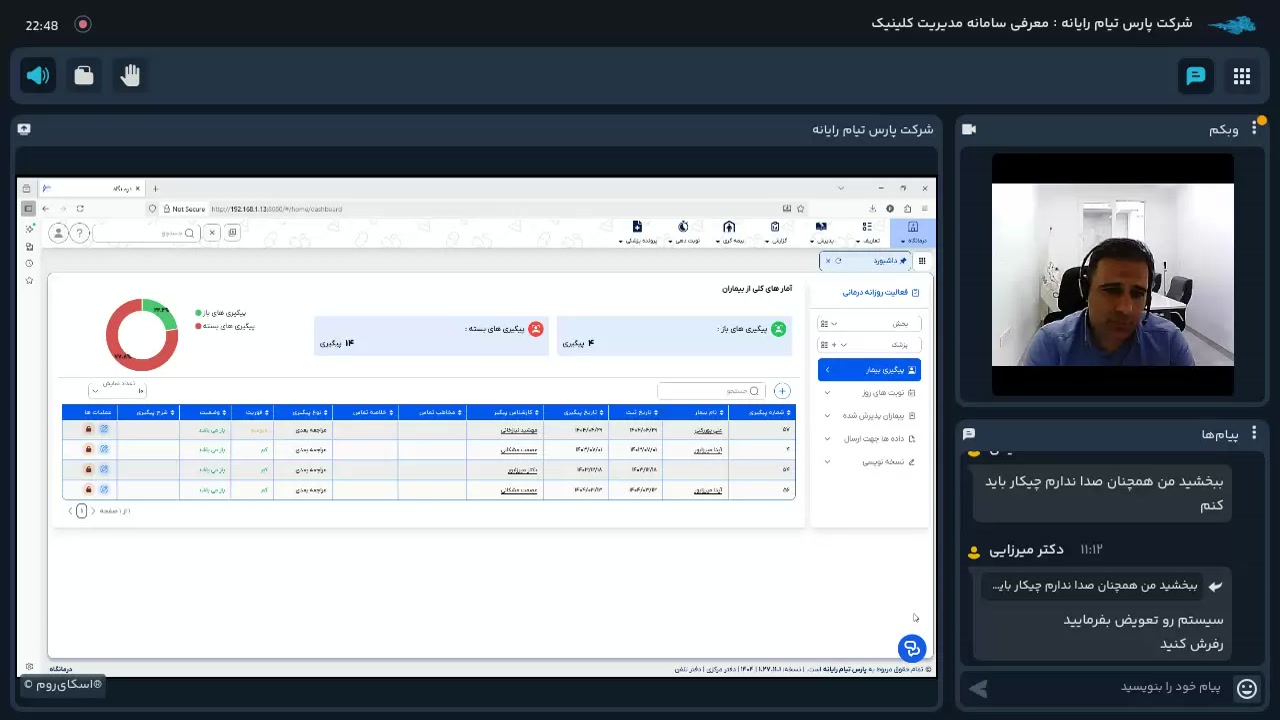Send the chat message with arrow
The image size is (1280, 720).
(x=978, y=688)
